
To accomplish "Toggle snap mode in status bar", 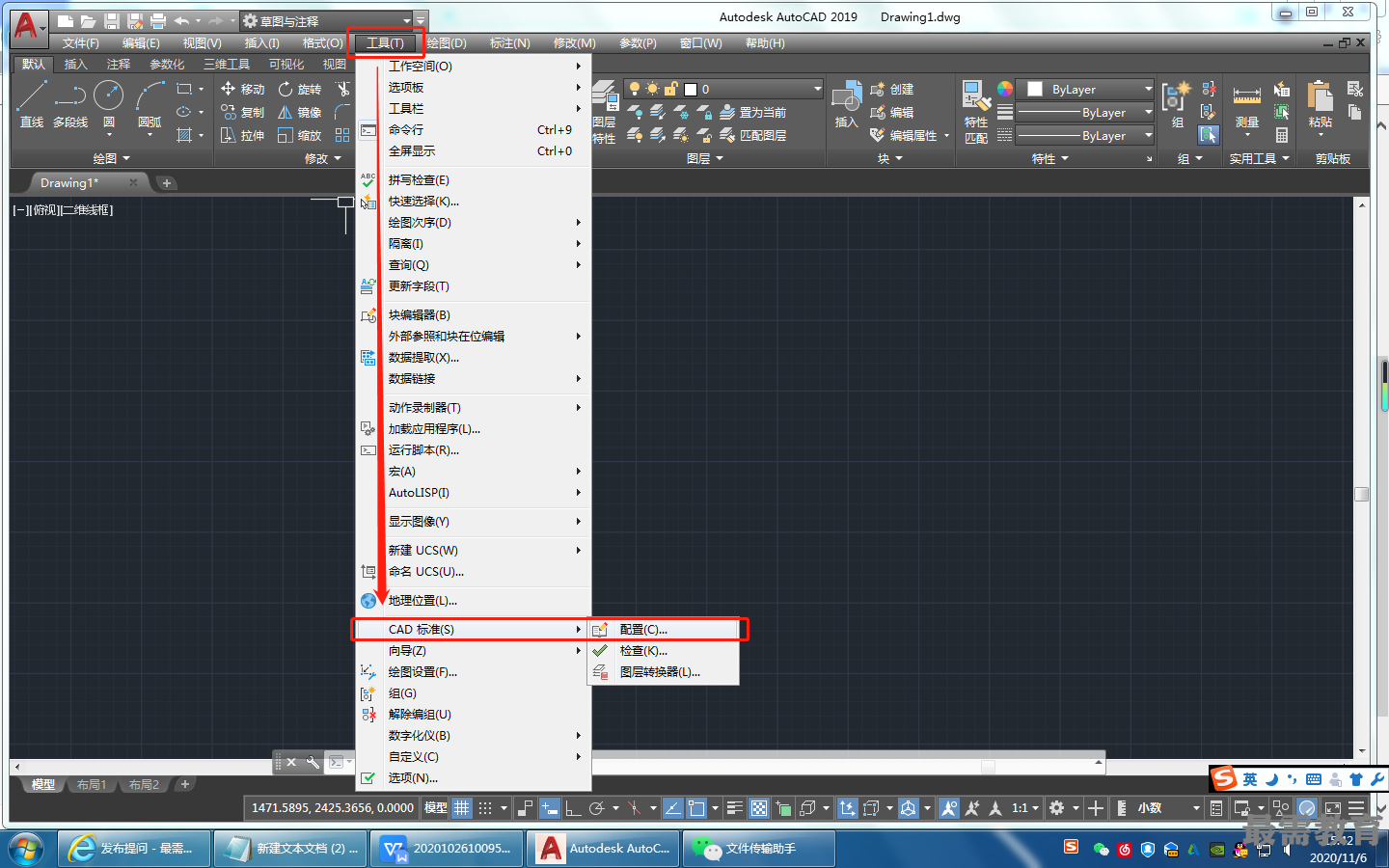I will [x=485, y=808].
